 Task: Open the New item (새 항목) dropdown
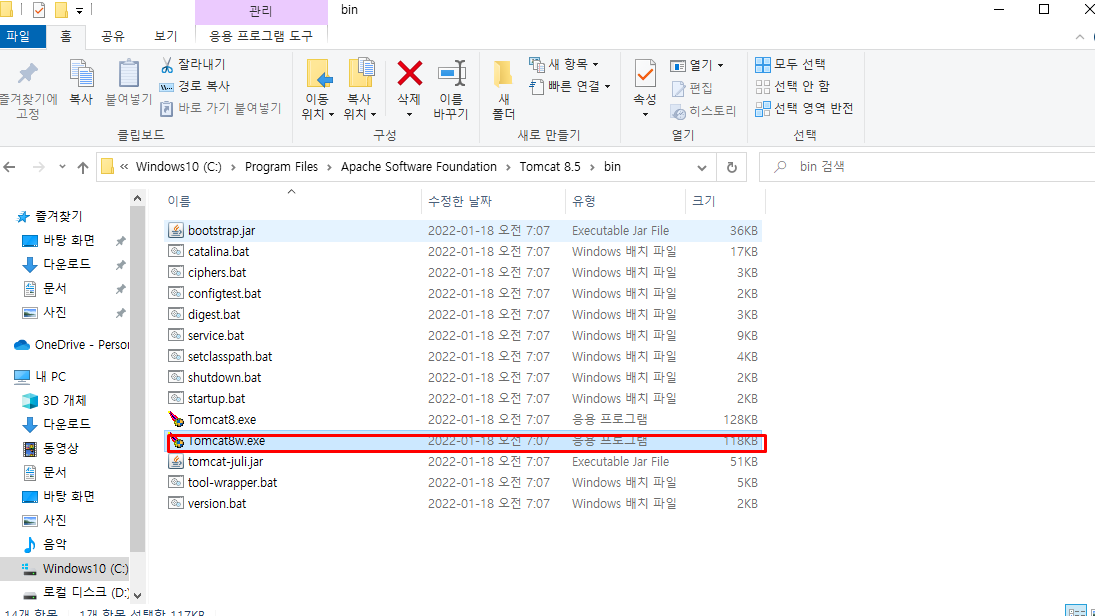coord(564,64)
